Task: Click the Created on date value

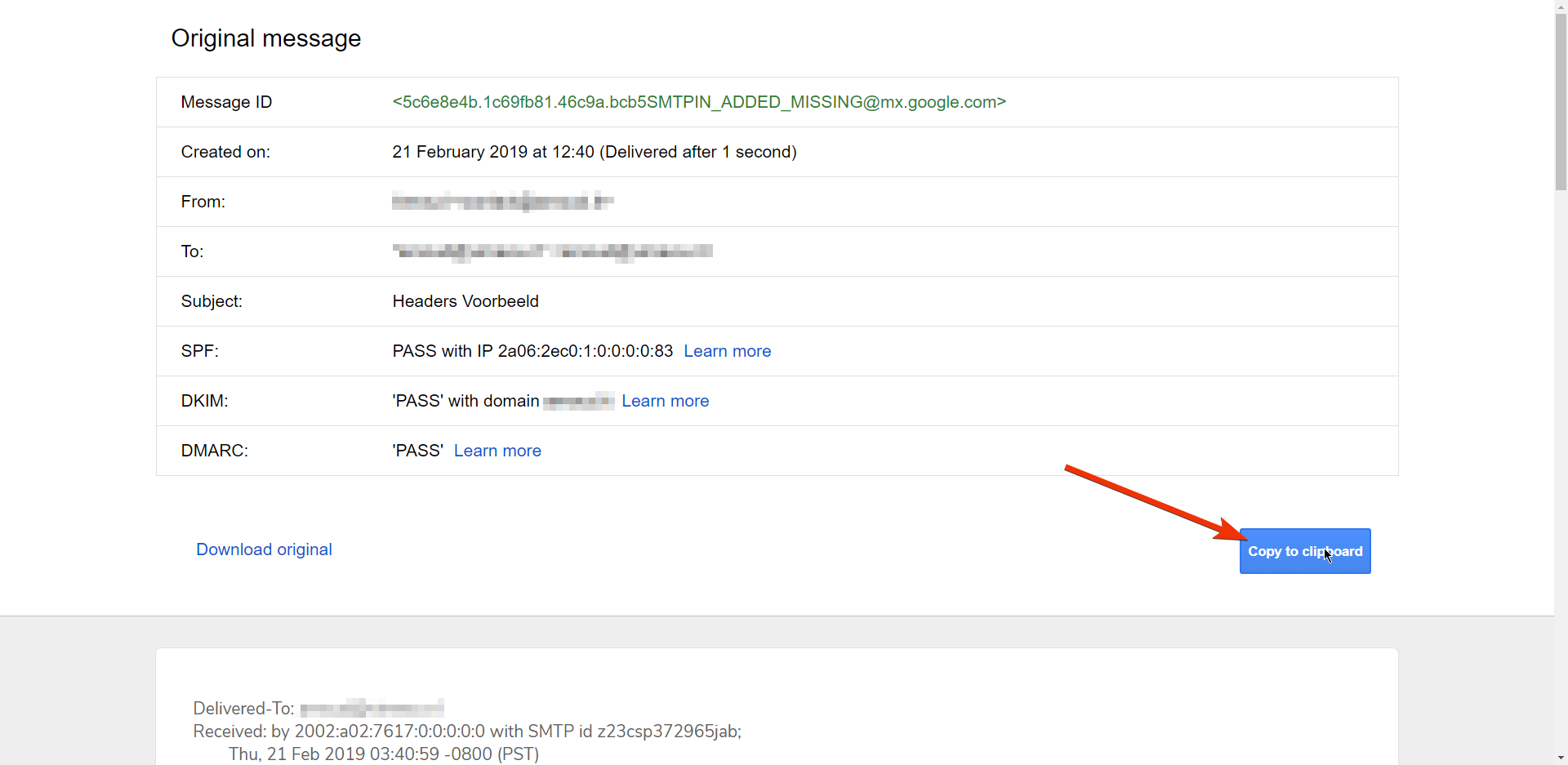Action: click(x=595, y=152)
